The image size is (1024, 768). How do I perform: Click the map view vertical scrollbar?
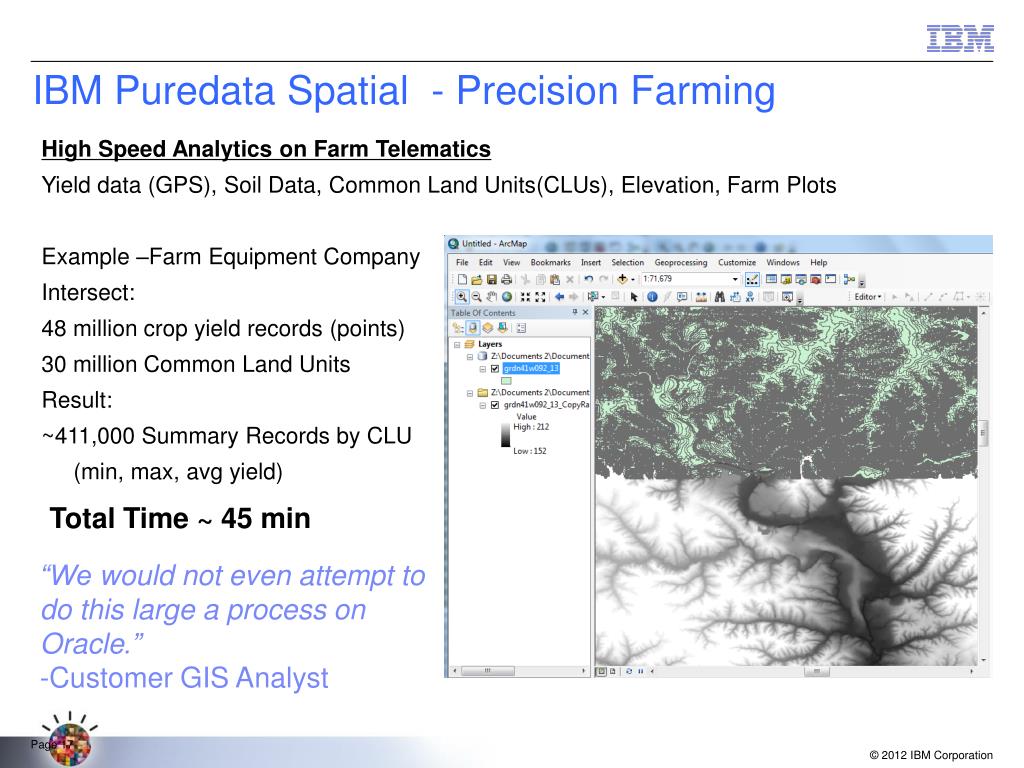point(984,487)
